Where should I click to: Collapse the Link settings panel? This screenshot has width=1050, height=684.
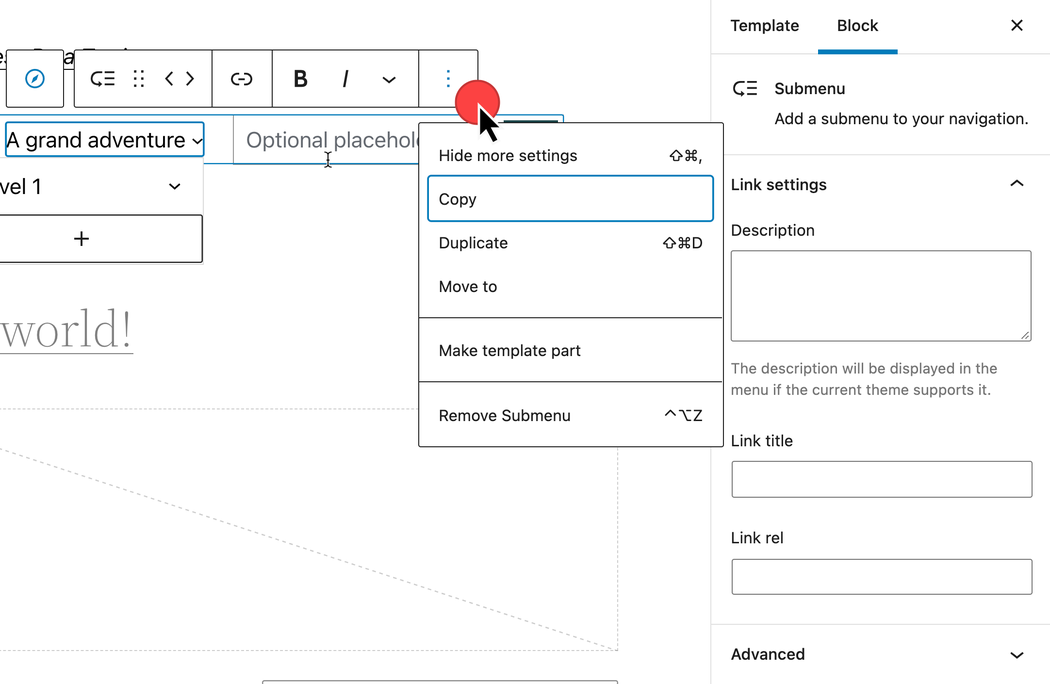[x=1017, y=184]
